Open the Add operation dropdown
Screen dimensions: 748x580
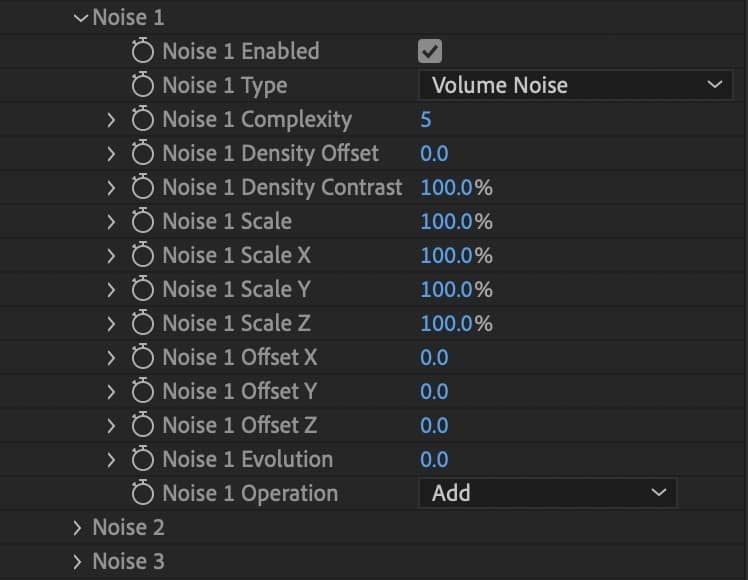[547, 493]
